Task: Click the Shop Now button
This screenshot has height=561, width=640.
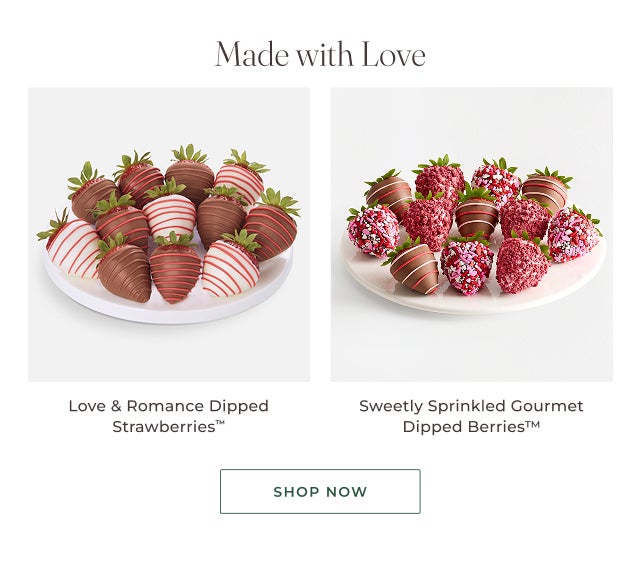Action: click(320, 491)
